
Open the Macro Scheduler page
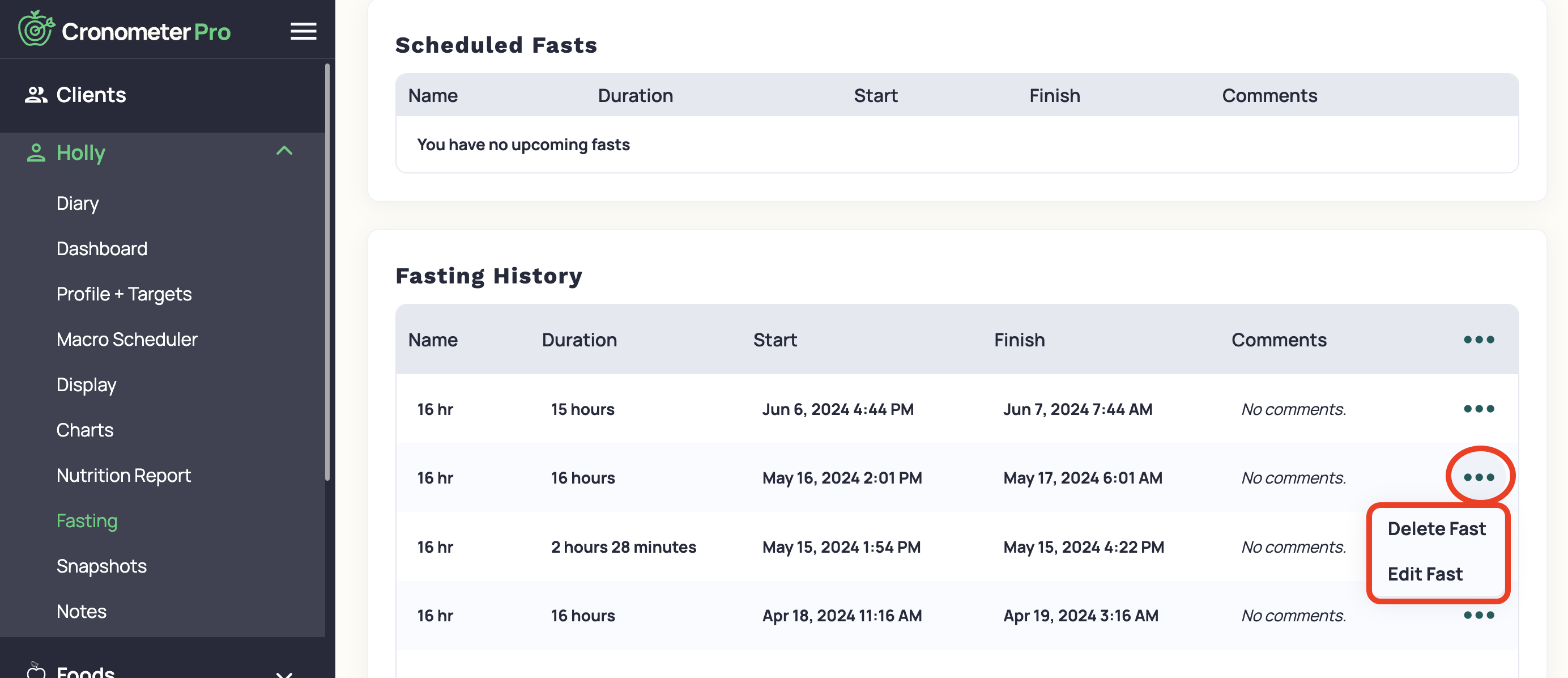[x=127, y=340]
